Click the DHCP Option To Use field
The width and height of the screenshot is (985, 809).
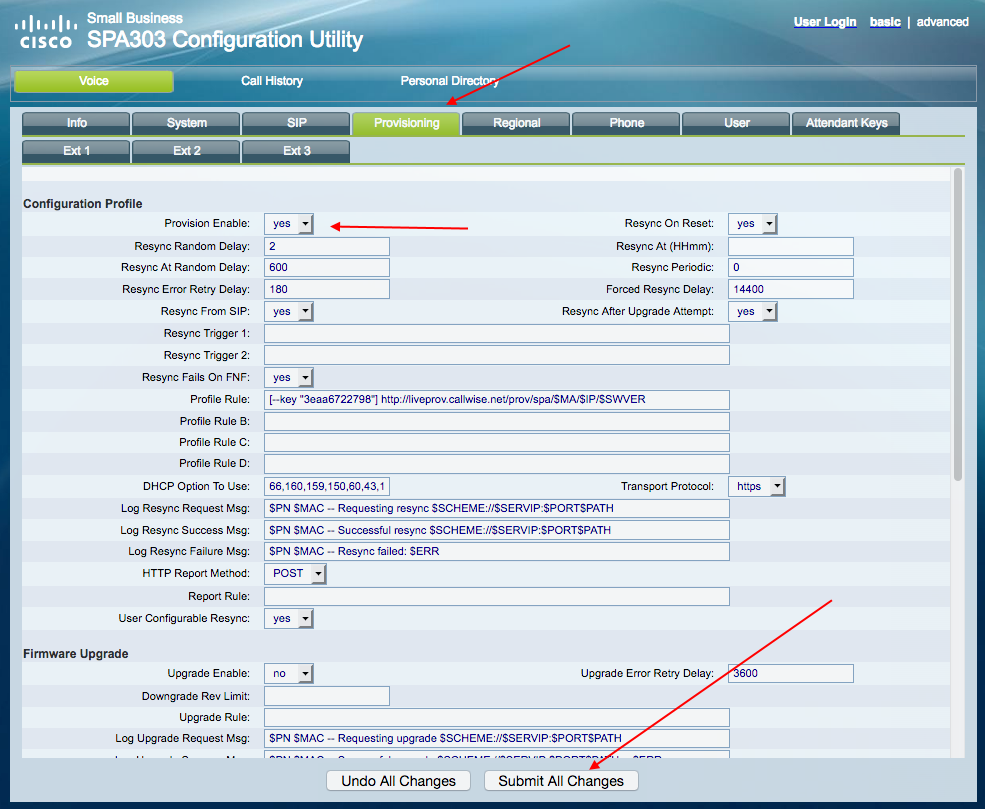[327, 486]
